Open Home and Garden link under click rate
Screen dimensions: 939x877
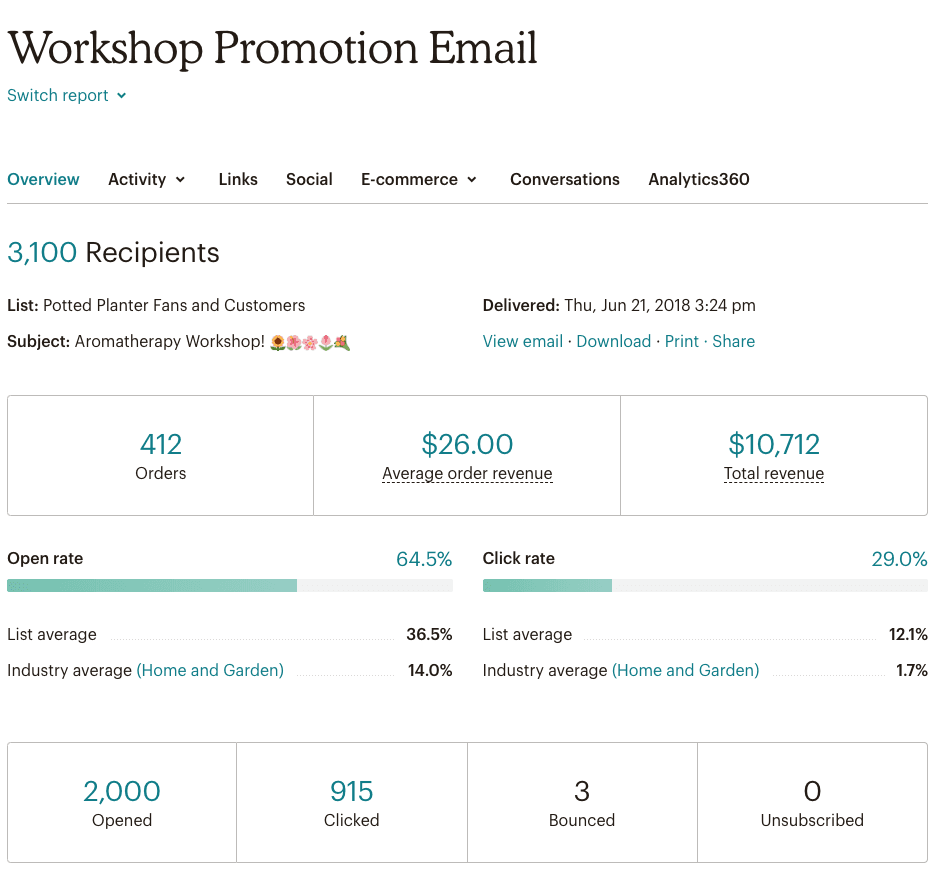[x=685, y=670]
